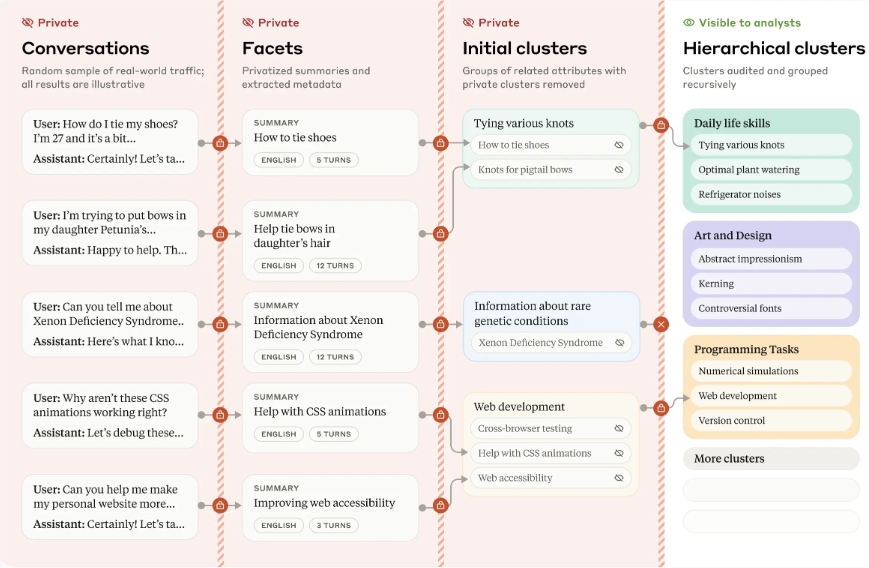Click lock icon right of Web development initial cluster
869x568 pixels.
(x=660, y=408)
